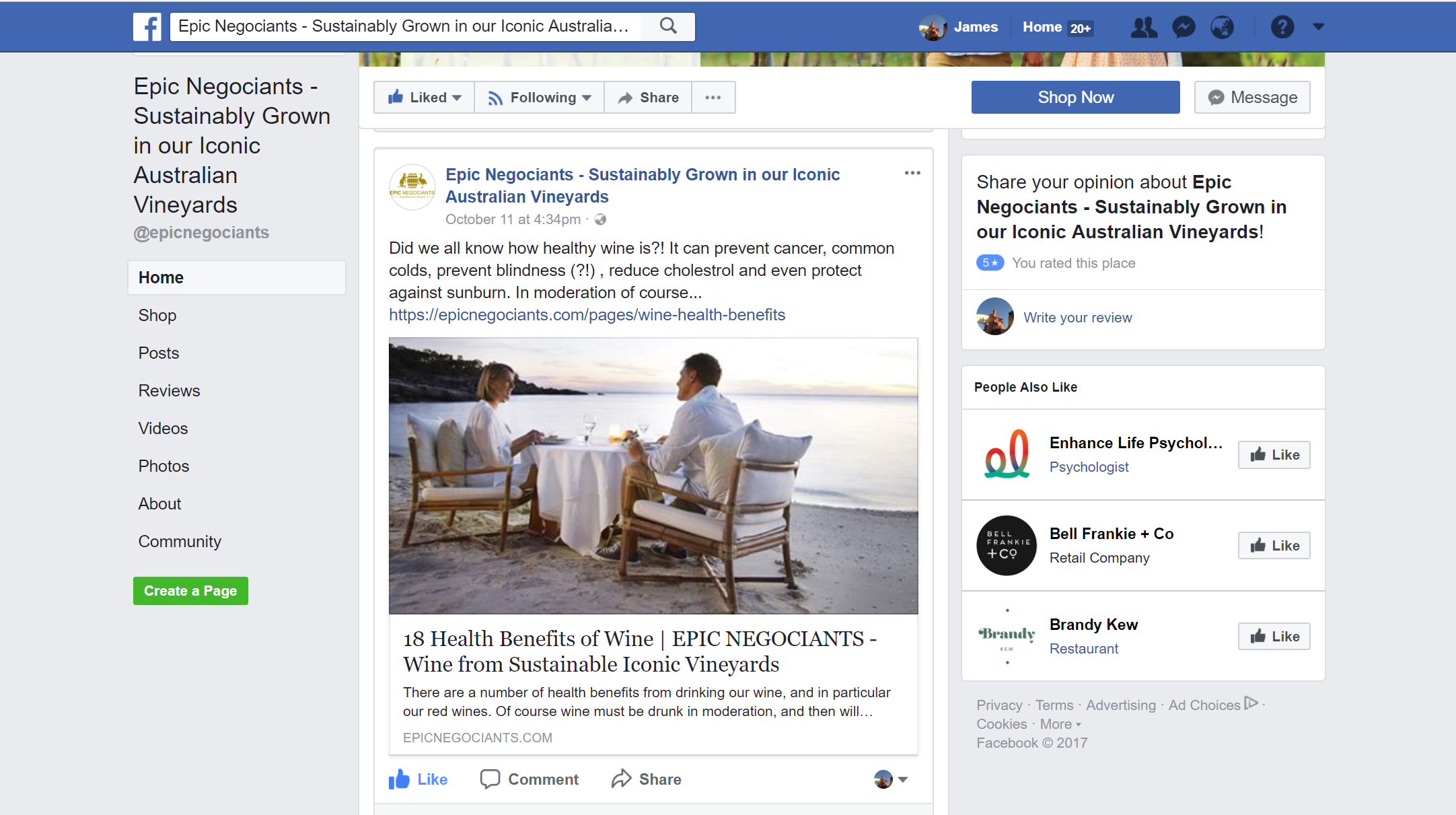Click EPICNEGOCIANTS.COM source text
The image size is (1456, 815).
pos(478,738)
